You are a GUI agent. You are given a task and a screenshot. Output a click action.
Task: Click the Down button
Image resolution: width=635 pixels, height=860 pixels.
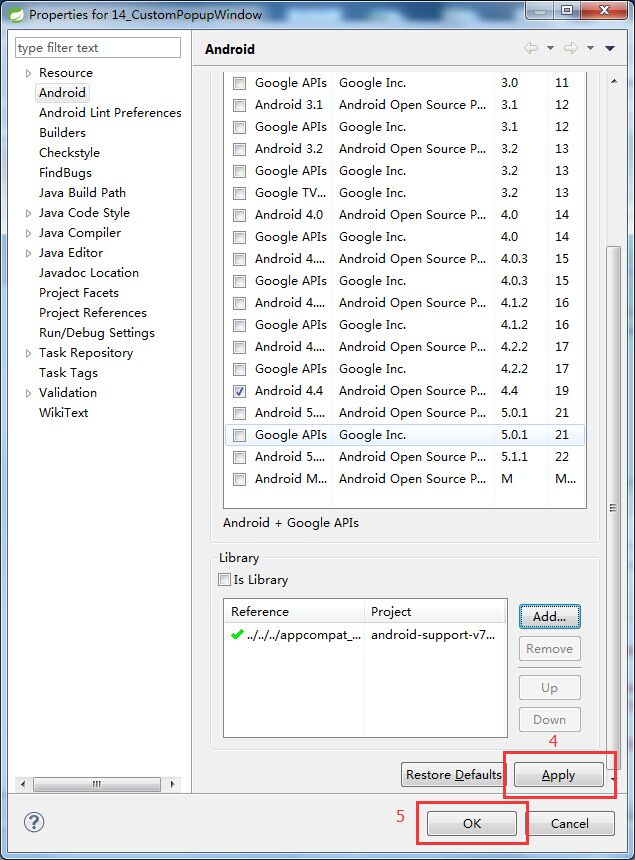pos(549,720)
